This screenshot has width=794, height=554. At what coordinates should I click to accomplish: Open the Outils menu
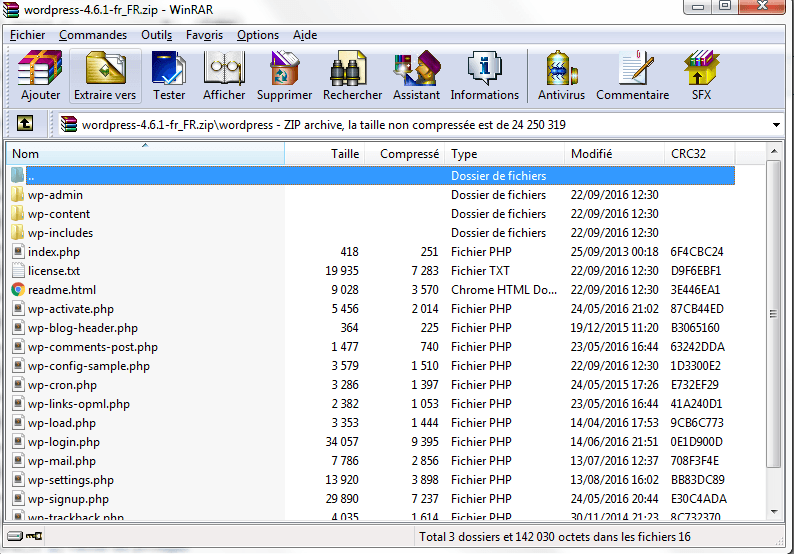pyautogui.click(x=156, y=35)
